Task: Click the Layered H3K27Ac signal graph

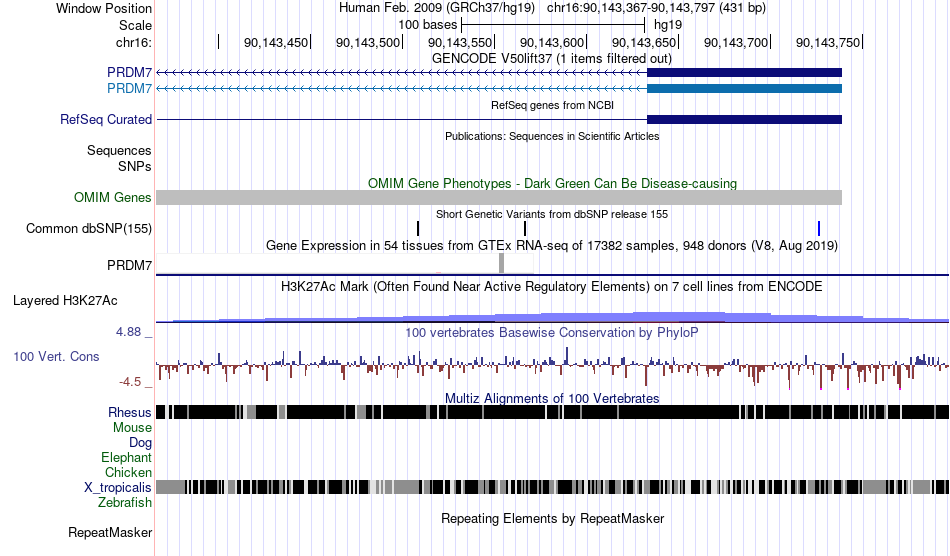Action: [553, 316]
